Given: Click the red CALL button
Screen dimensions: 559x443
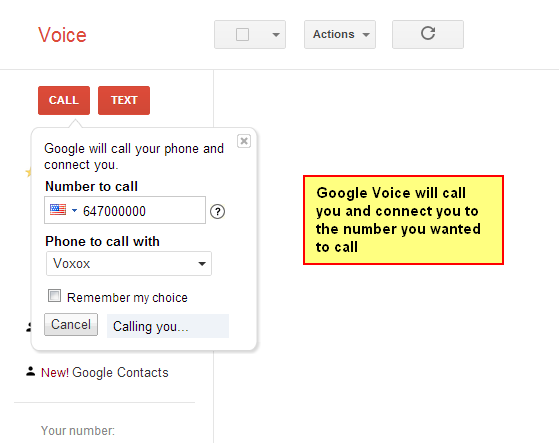Looking at the screenshot, I should [x=64, y=100].
